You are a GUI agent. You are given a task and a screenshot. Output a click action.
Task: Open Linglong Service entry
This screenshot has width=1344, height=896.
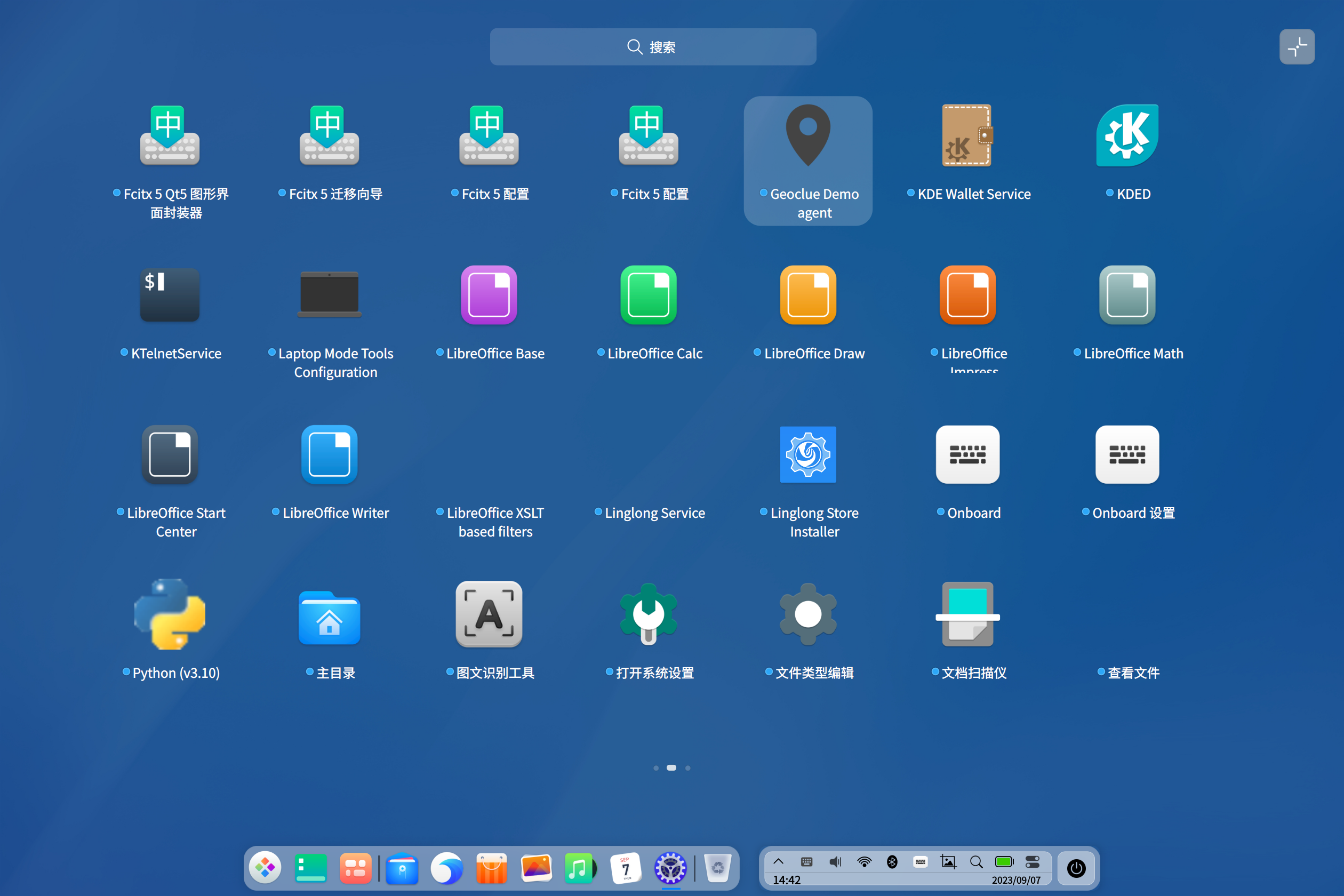pyautogui.click(x=649, y=513)
